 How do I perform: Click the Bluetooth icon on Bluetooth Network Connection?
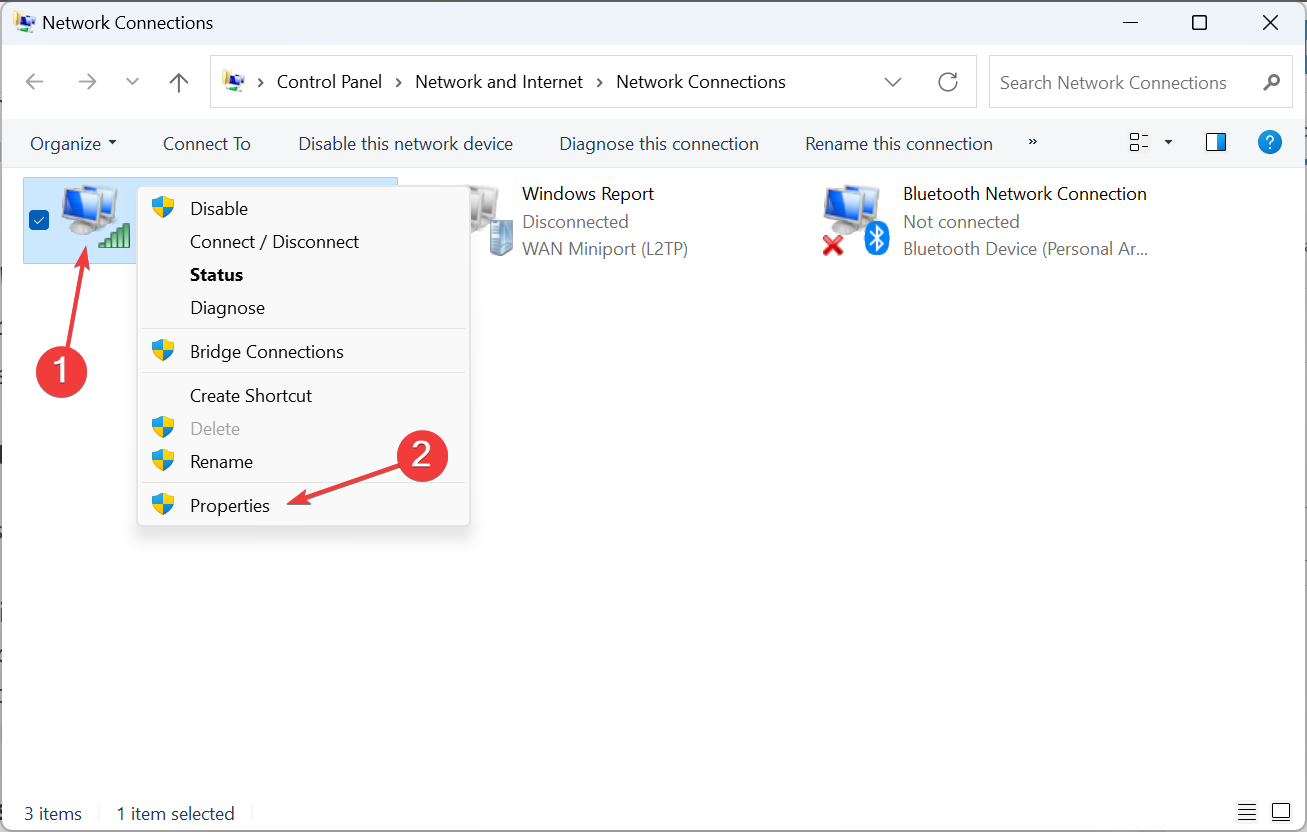pos(876,240)
